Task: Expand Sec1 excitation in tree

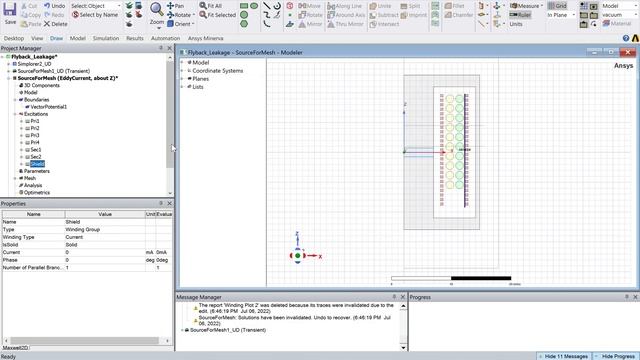Action: click(x=21, y=150)
